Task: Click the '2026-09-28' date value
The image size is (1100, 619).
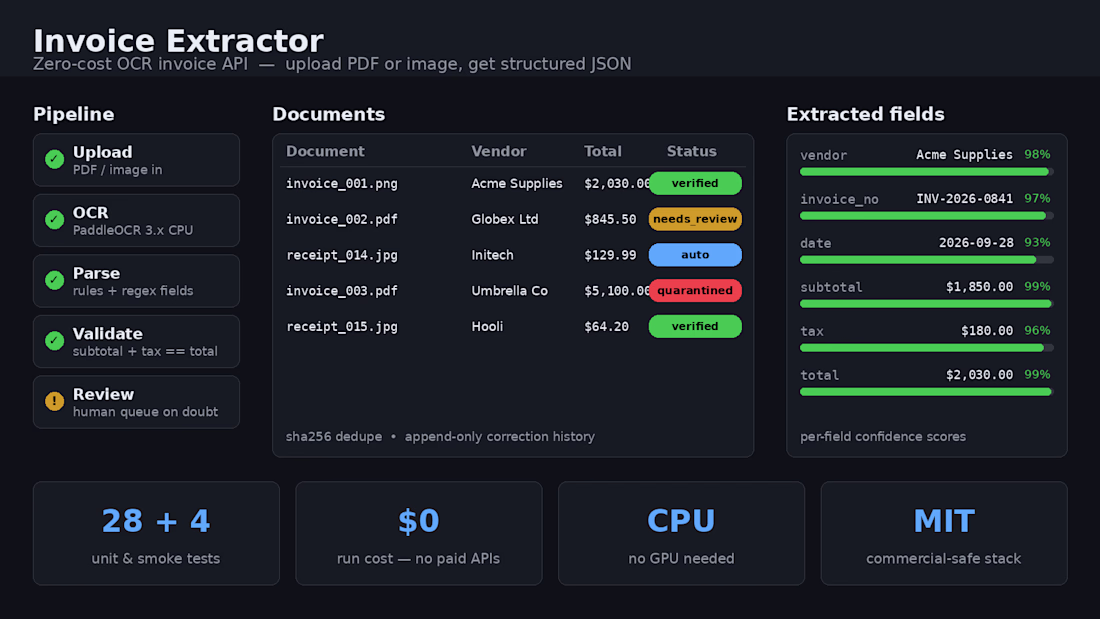Action: [976, 243]
